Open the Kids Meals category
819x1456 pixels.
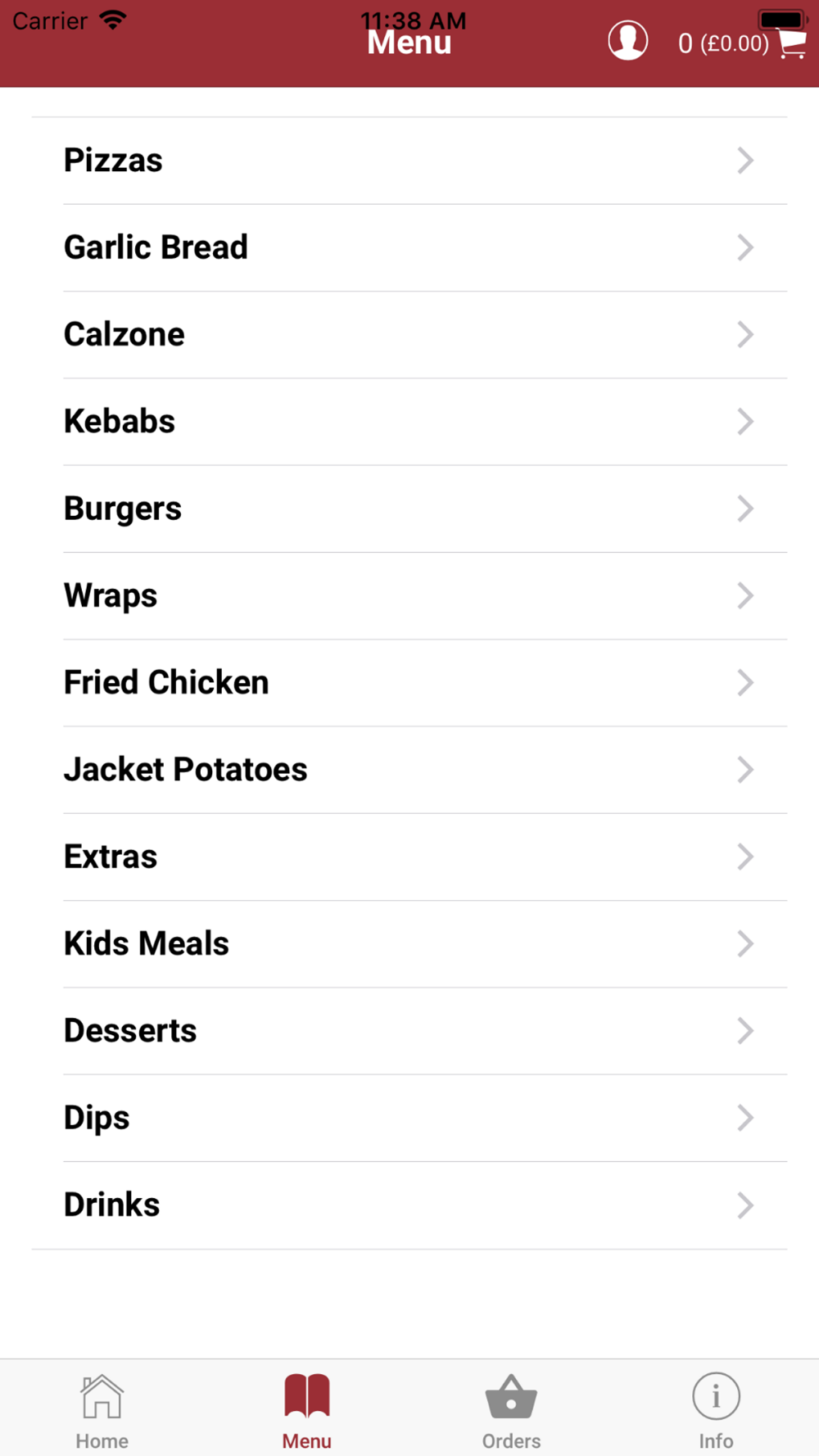409,944
